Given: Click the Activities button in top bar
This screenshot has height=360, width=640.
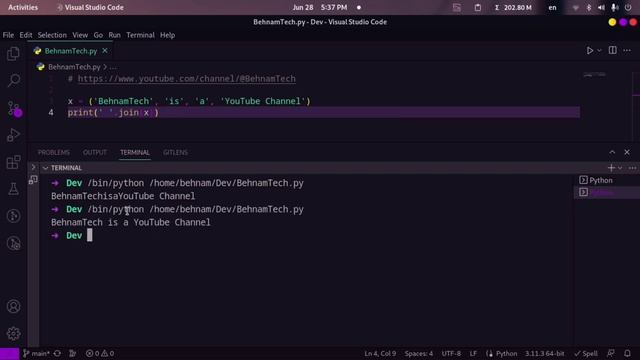Looking at the screenshot, I should [23, 7].
